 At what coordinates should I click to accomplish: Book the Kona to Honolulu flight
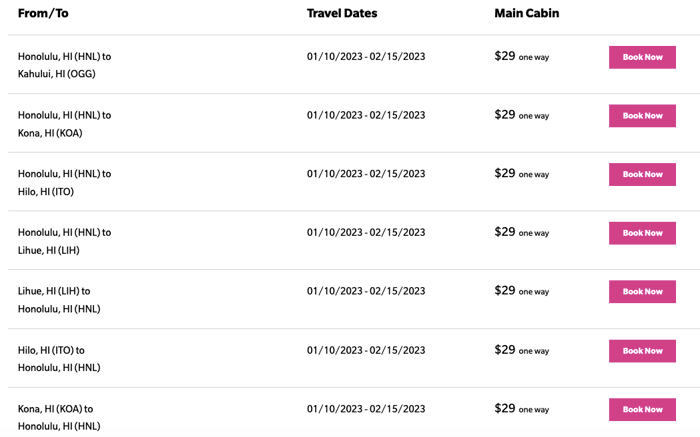[642, 409]
